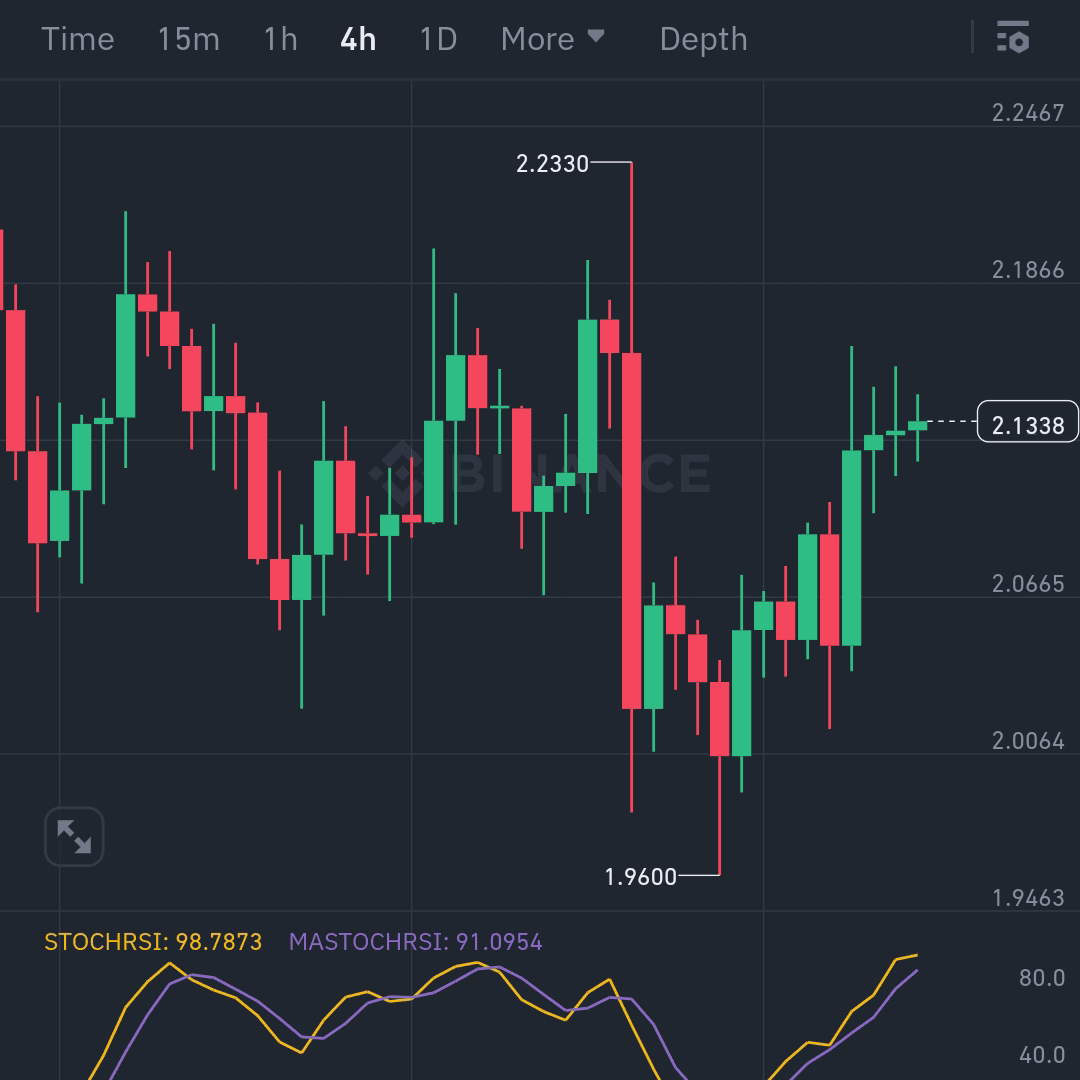Click the current price label 2.1338
The image size is (1080, 1080).
click(1028, 422)
